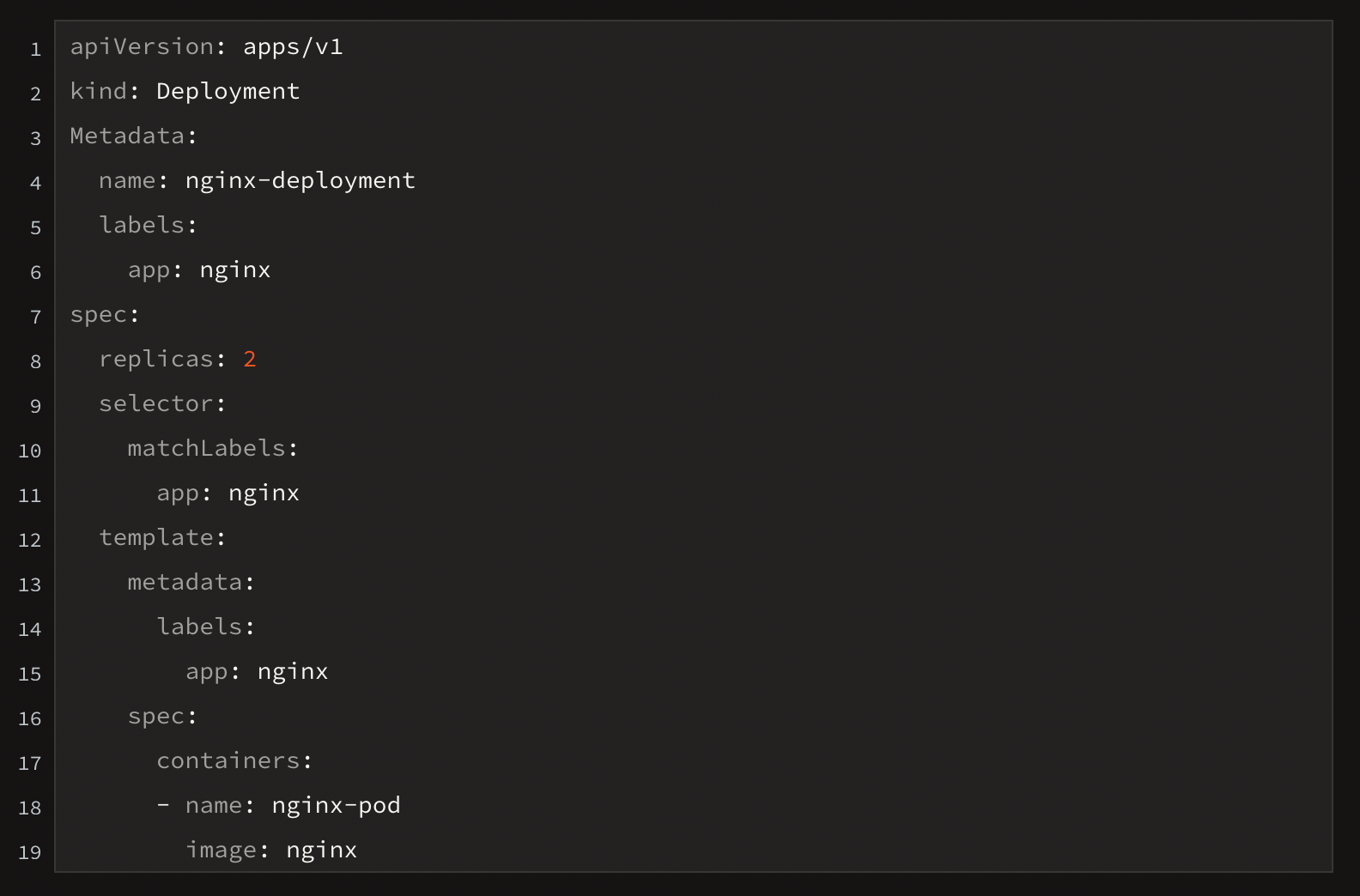The image size is (1360, 896).
Task: Click the kind key on line 2
Action: pos(99,92)
